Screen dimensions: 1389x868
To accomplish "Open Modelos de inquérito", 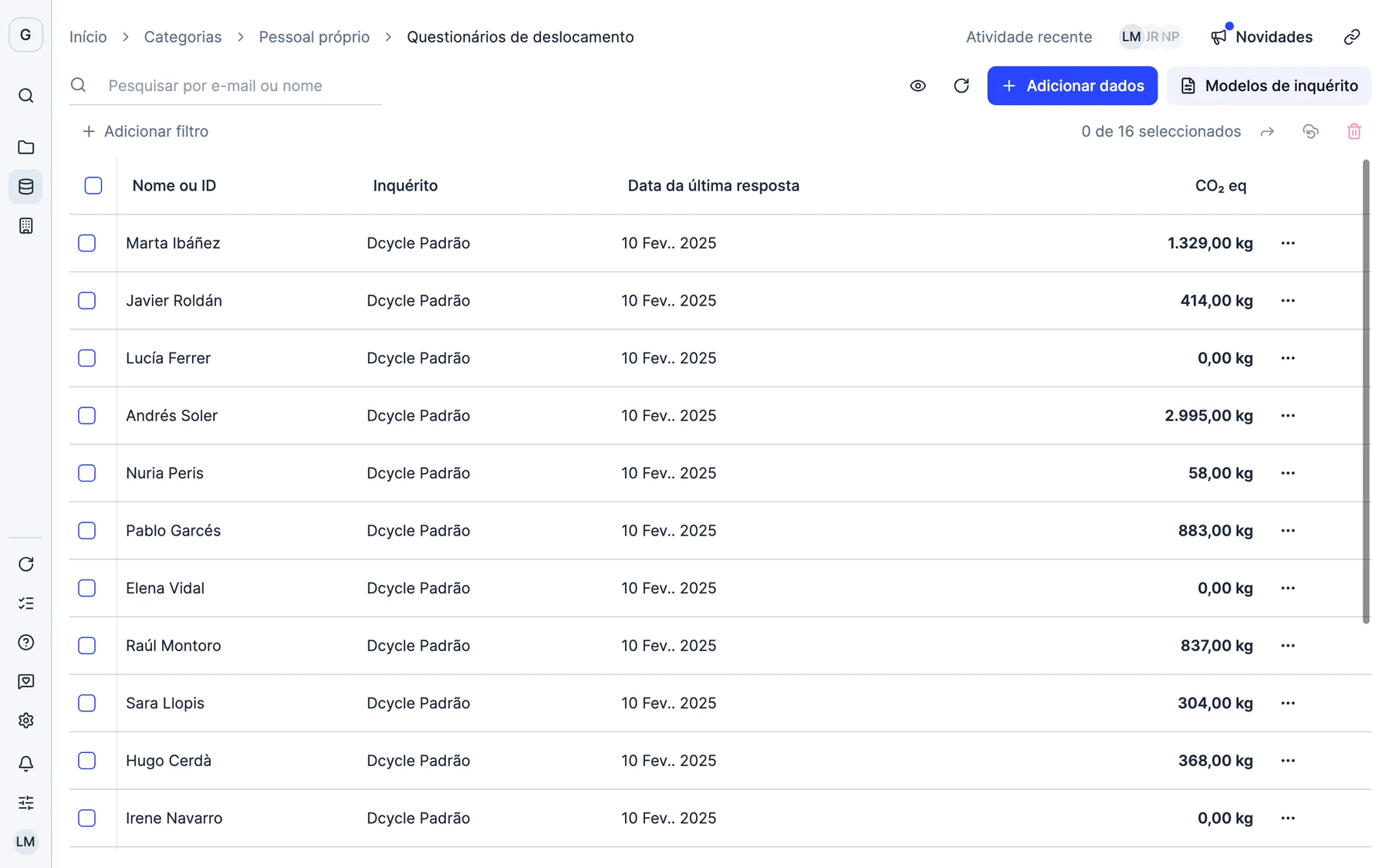I will (x=1269, y=86).
